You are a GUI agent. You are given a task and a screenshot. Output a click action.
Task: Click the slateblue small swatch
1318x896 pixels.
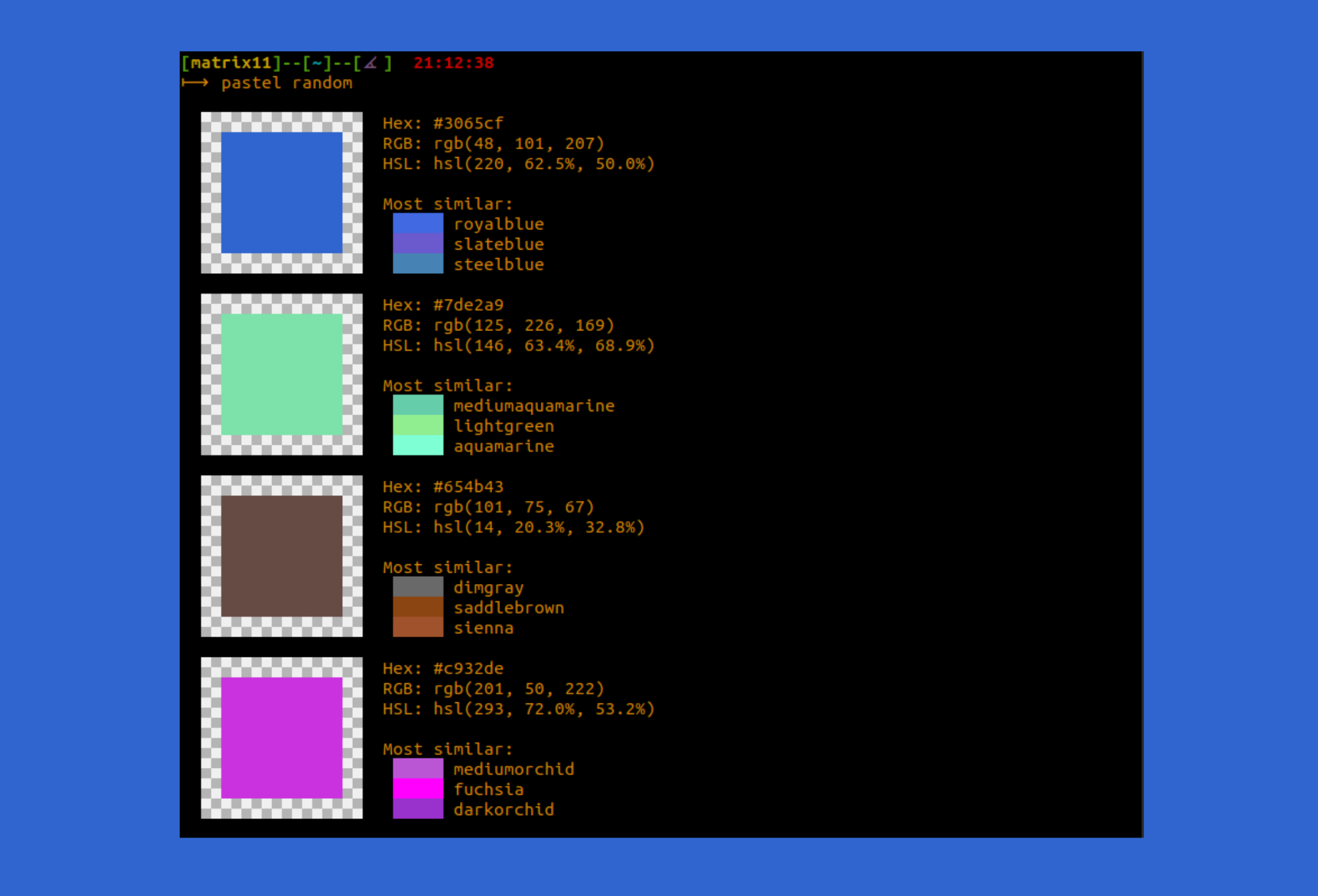[418, 244]
